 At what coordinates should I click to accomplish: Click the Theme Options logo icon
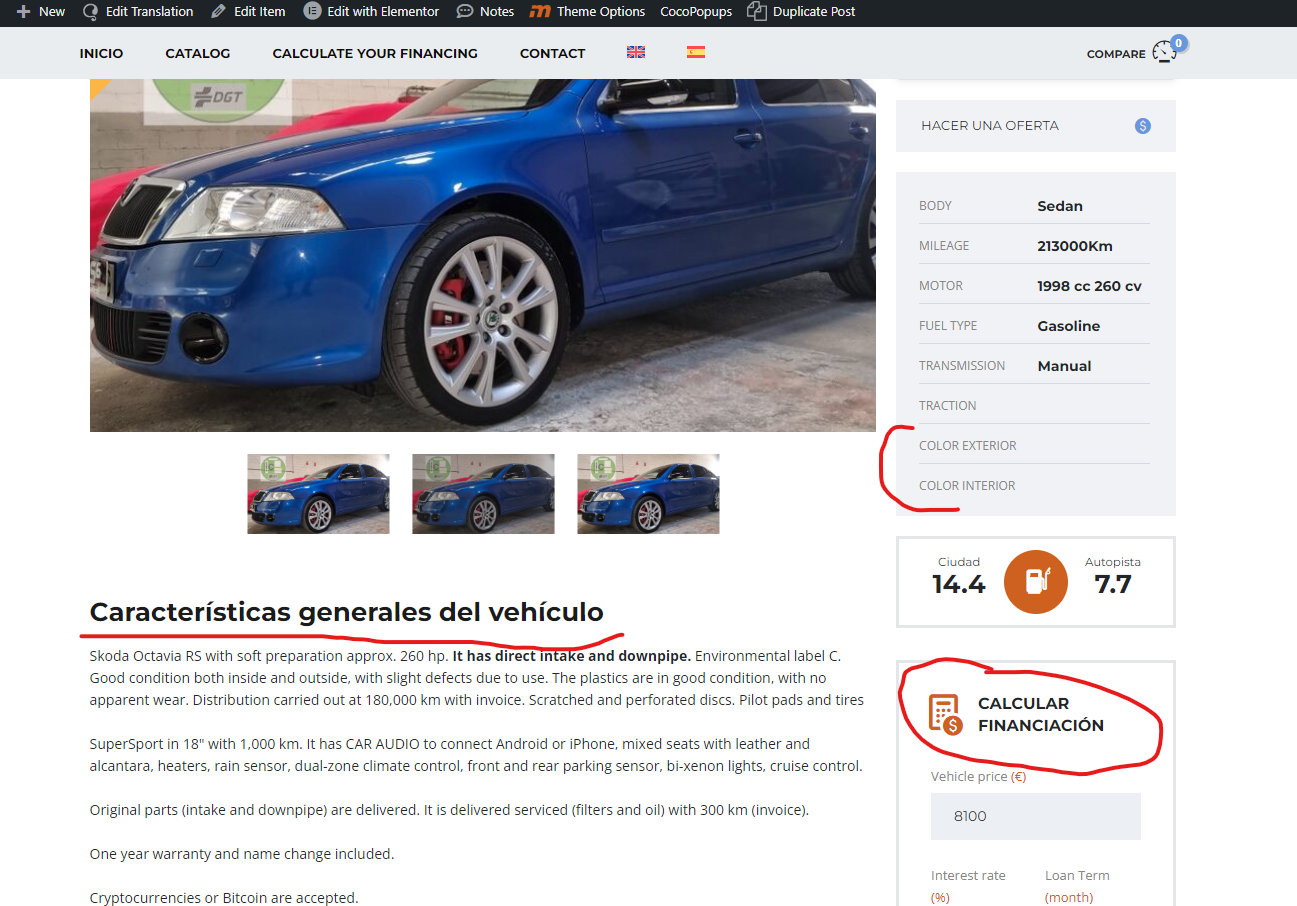coord(540,12)
